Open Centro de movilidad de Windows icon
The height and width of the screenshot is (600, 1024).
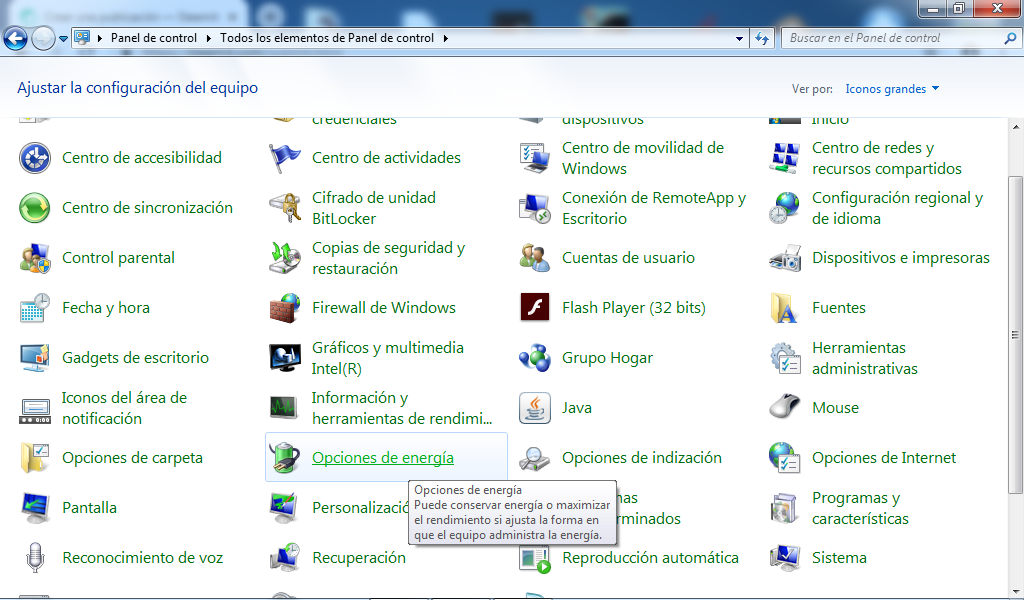point(535,158)
